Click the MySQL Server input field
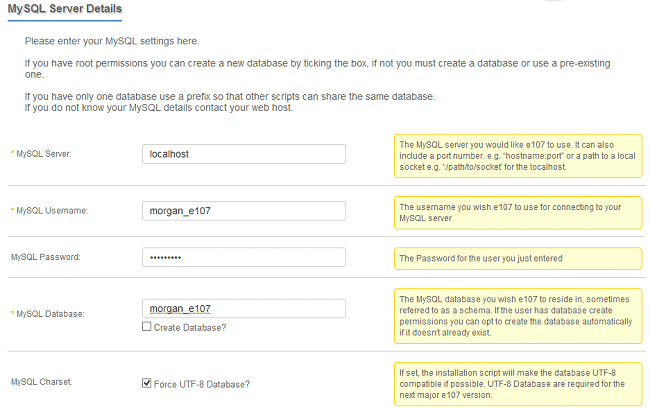 pyautogui.click(x=244, y=154)
